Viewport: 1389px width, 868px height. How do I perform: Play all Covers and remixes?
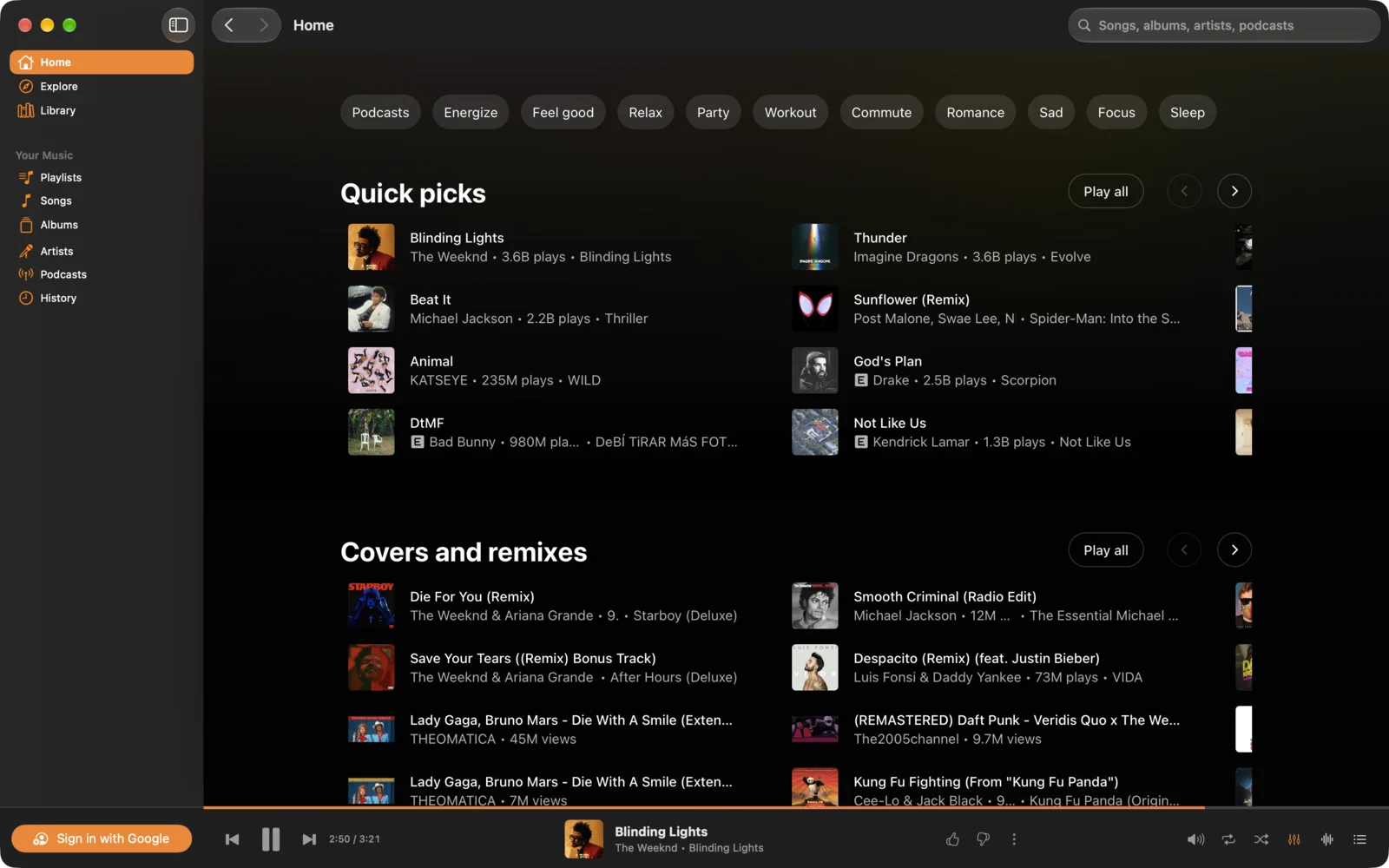[1105, 549]
